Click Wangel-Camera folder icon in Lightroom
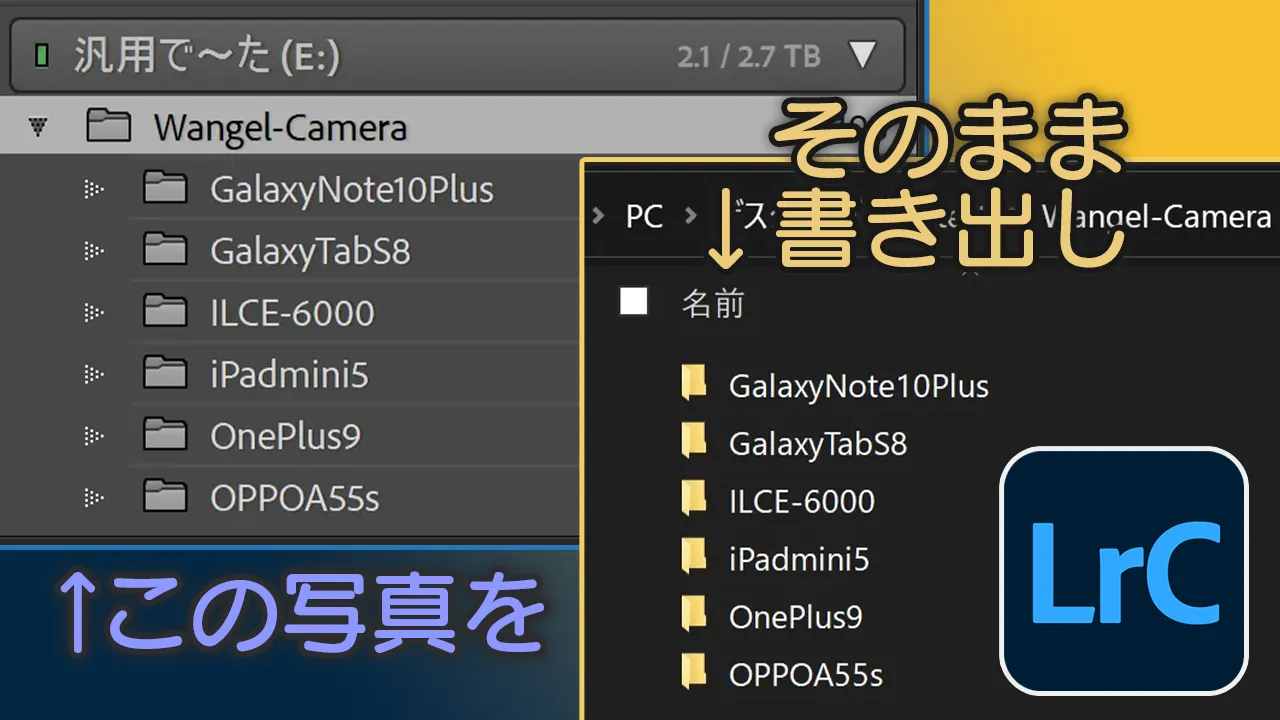Image resolution: width=1280 pixels, height=720 pixels. click(108, 126)
